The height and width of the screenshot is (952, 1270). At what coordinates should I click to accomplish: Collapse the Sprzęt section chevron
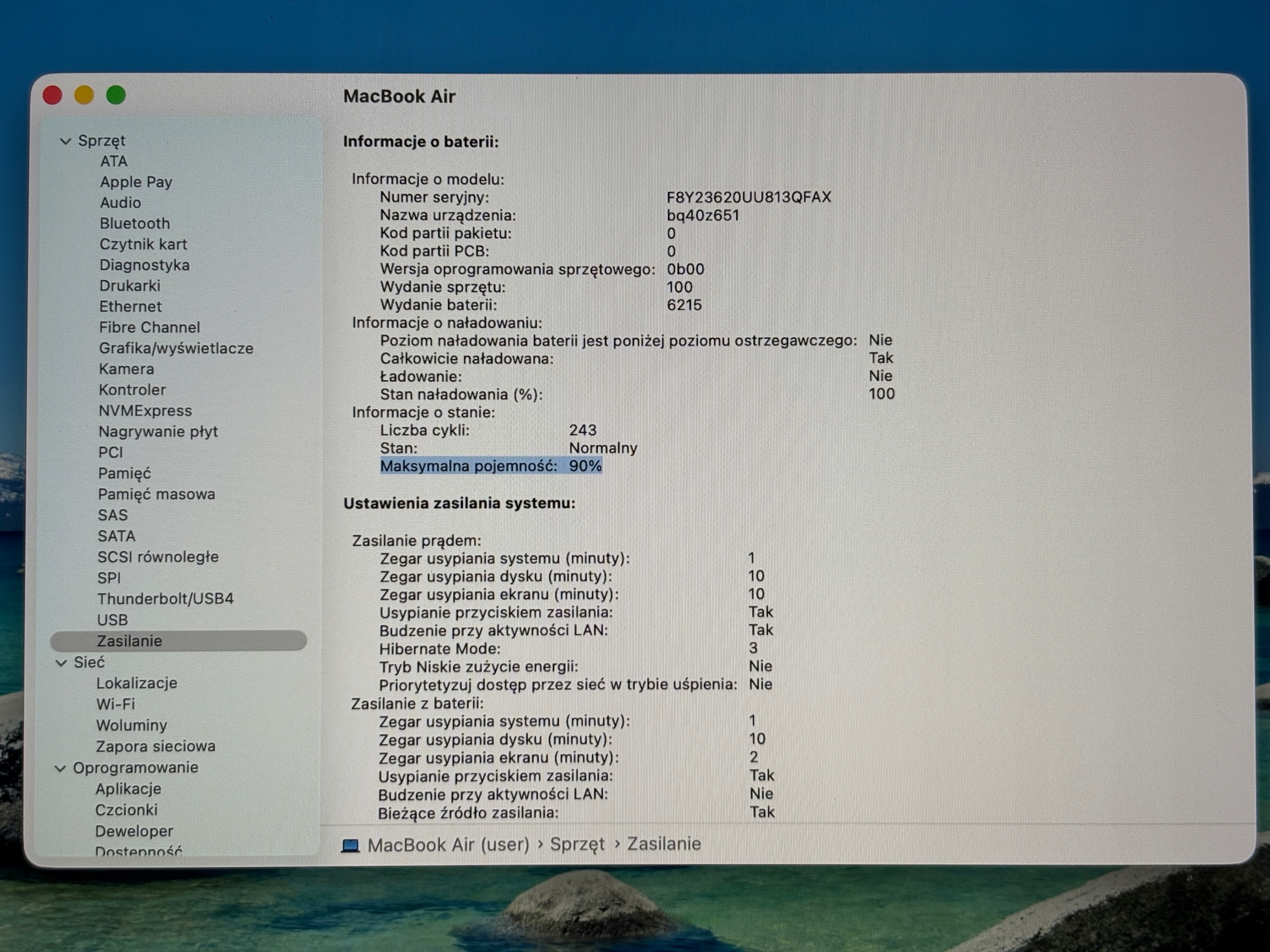click(65, 141)
